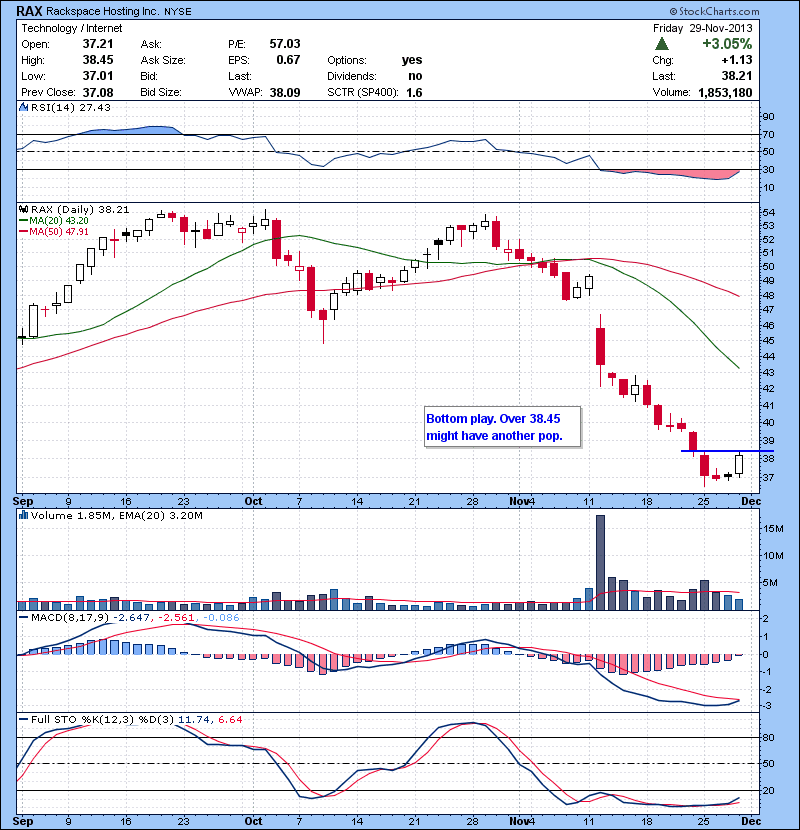Click the +3.05% percent change
800x830 pixels.
(727, 43)
